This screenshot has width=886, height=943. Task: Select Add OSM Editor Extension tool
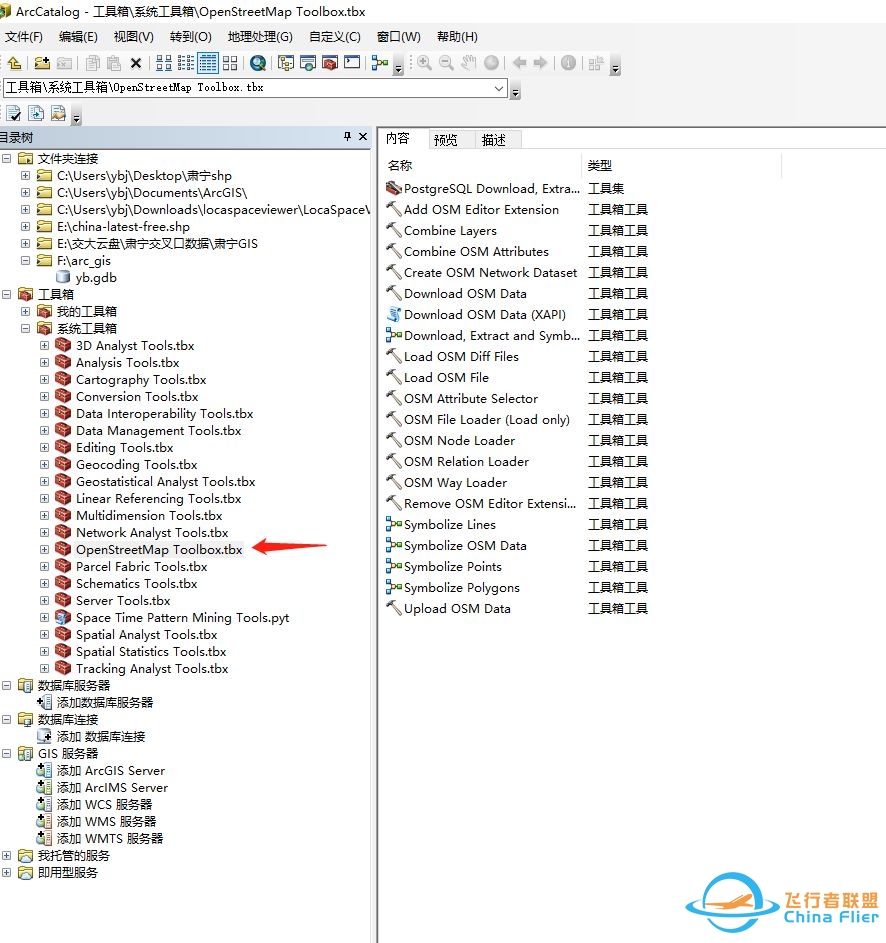(x=481, y=210)
